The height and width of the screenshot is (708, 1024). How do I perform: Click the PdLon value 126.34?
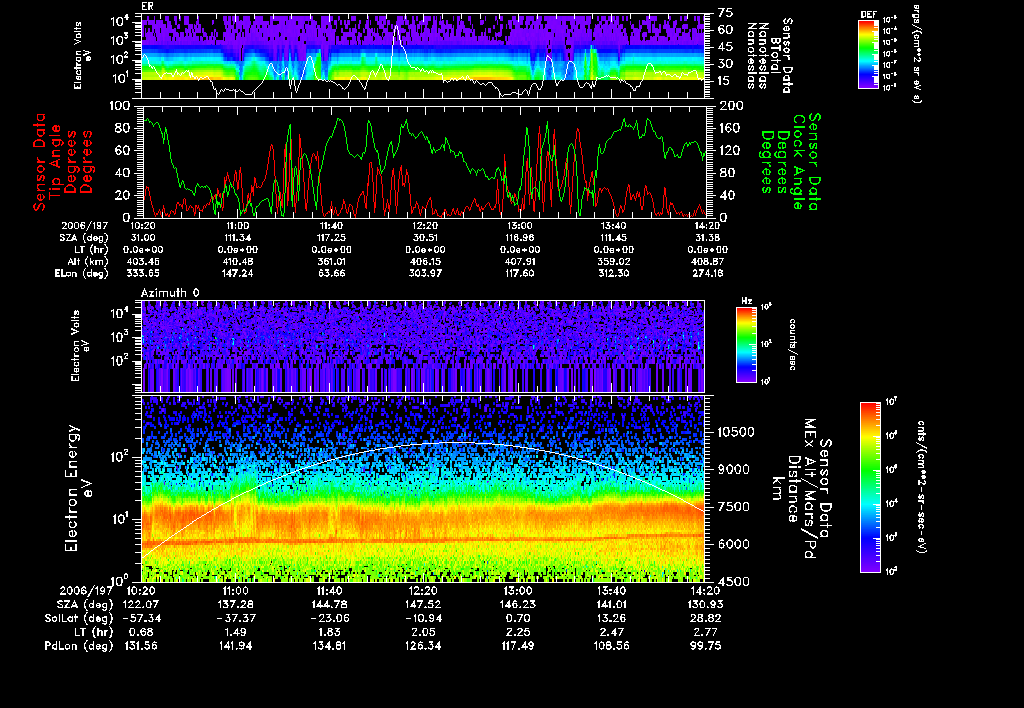[x=423, y=646]
